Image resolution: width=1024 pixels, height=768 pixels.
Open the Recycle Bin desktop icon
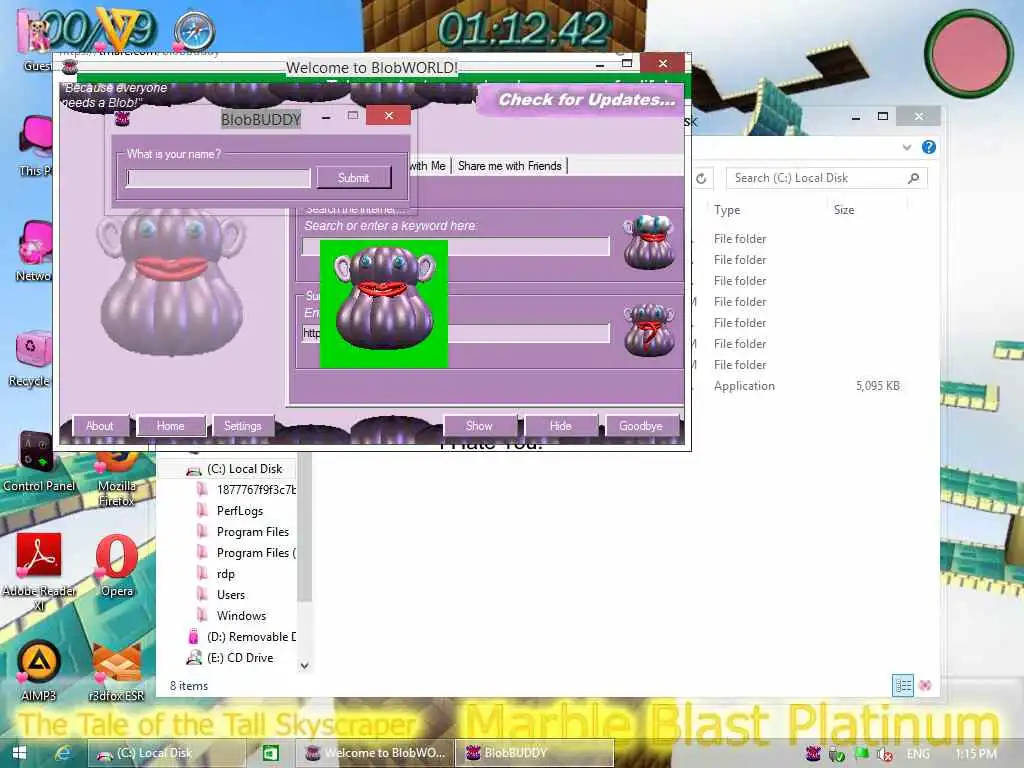[31, 358]
